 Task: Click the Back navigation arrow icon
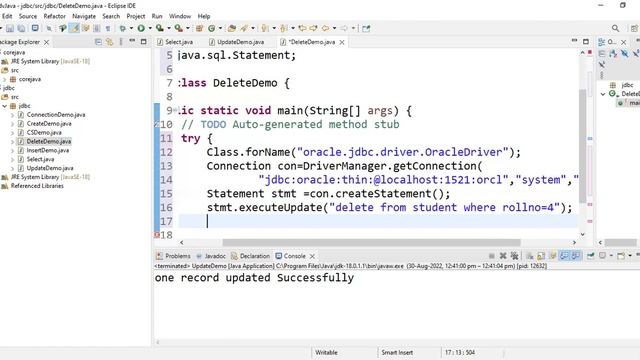click(325, 28)
